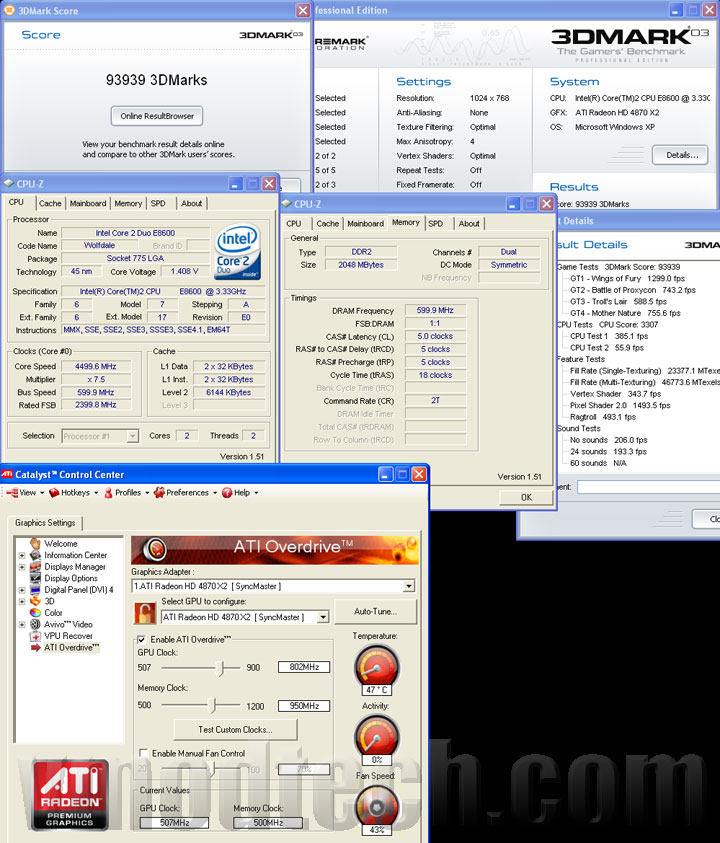This screenshot has width=720, height=843.
Task: Select the 24 sounds result row
Action: 608,452
